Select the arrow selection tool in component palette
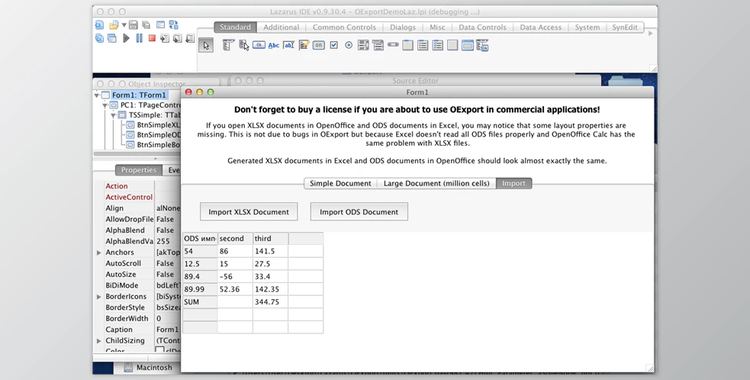The width and height of the screenshot is (750, 380). (x=206, y=45)
